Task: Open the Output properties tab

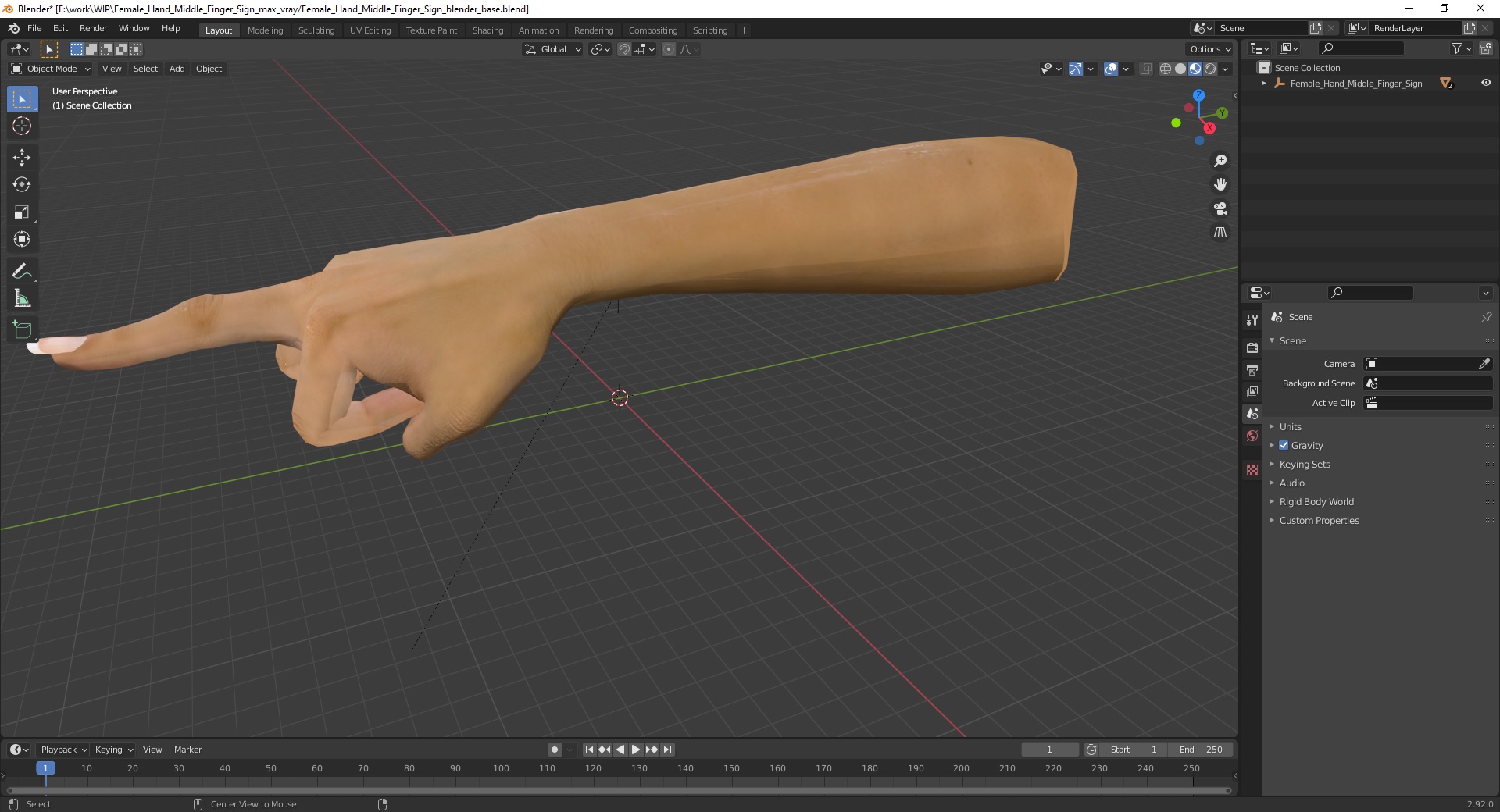Action: [x=1252, y=369]
